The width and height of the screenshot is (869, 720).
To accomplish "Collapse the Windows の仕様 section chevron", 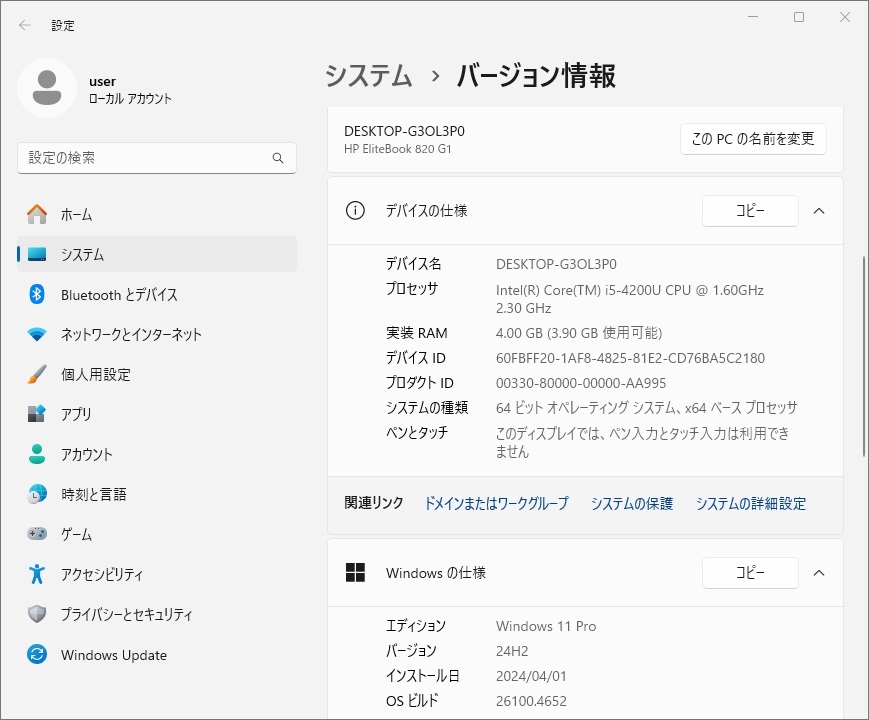I will point(819,573).
